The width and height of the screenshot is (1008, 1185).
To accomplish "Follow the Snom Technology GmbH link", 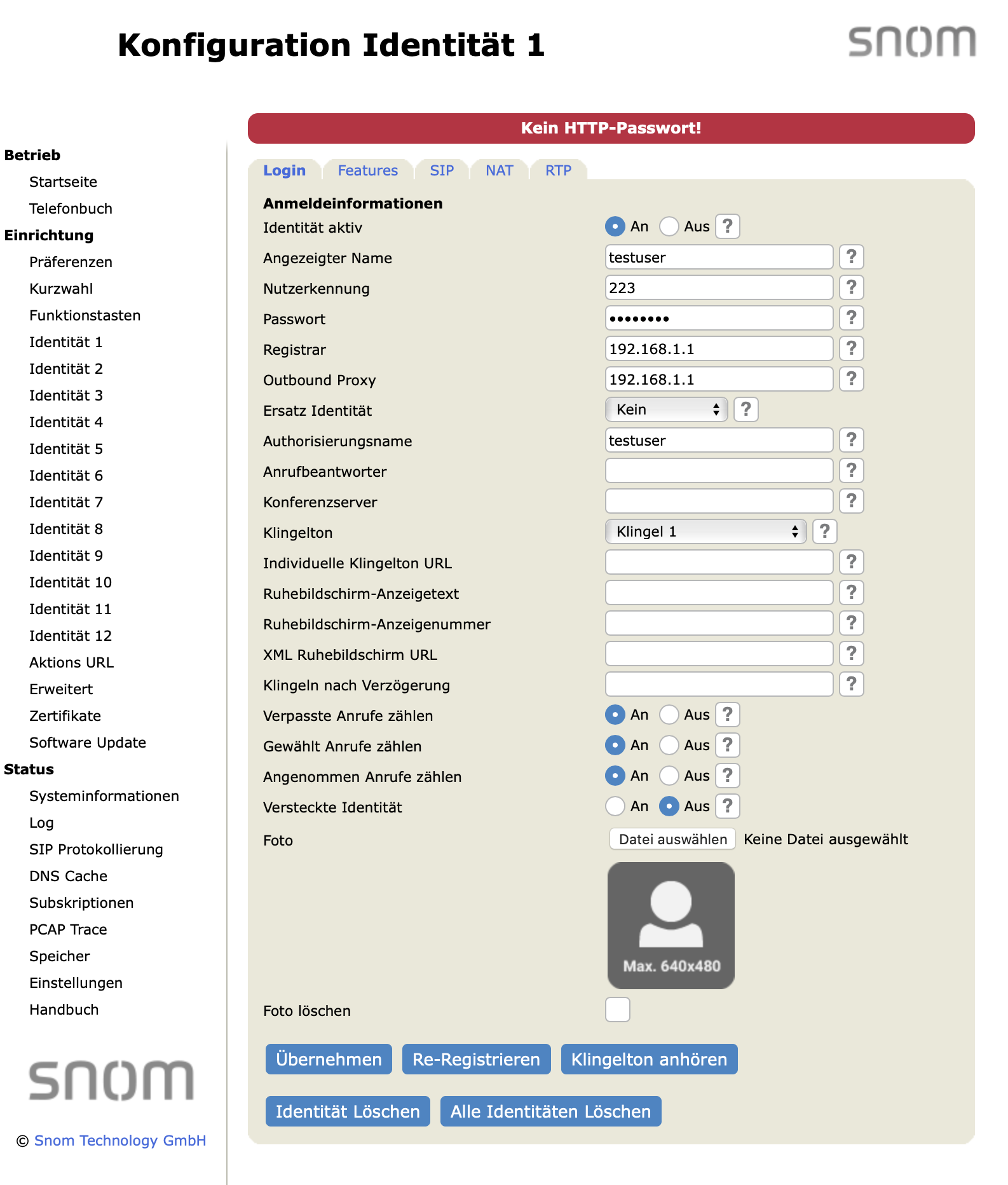I will click(120, 1140).
